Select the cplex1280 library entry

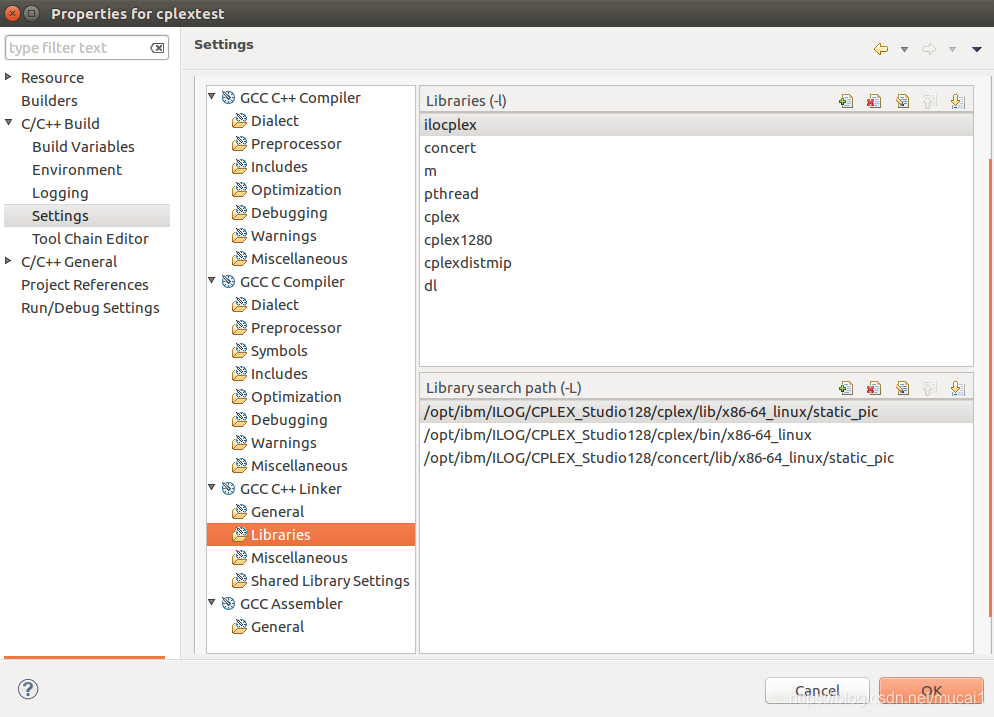pos(457,239)
